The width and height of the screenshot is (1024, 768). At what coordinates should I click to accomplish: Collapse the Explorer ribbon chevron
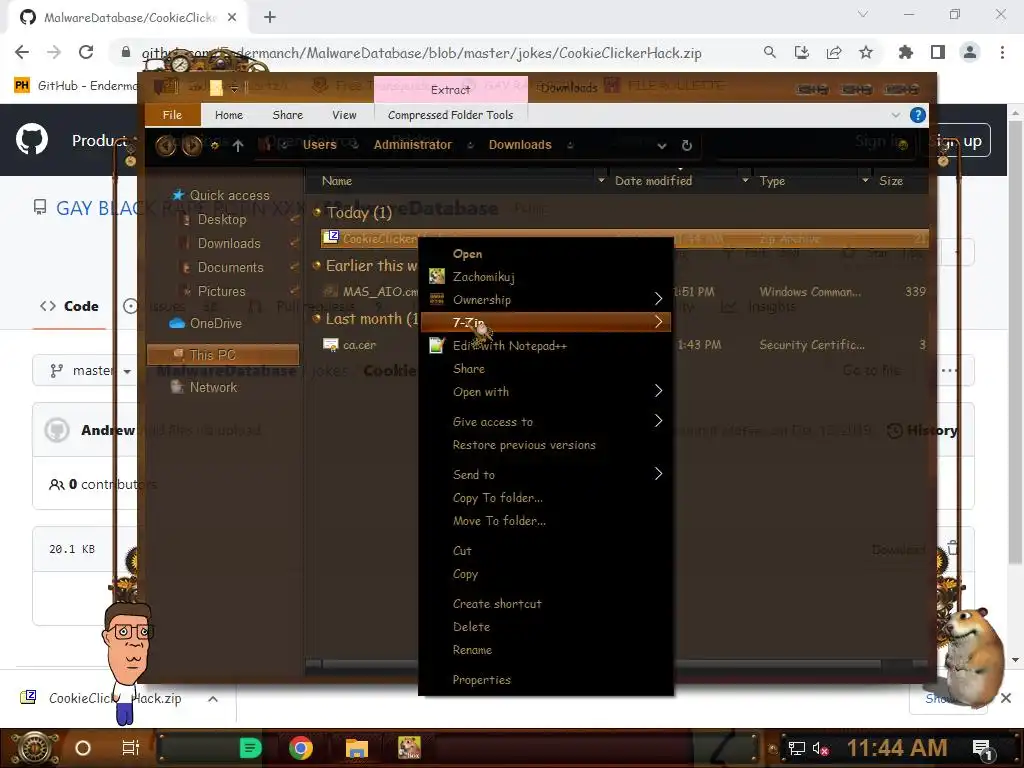pos(895,115)
